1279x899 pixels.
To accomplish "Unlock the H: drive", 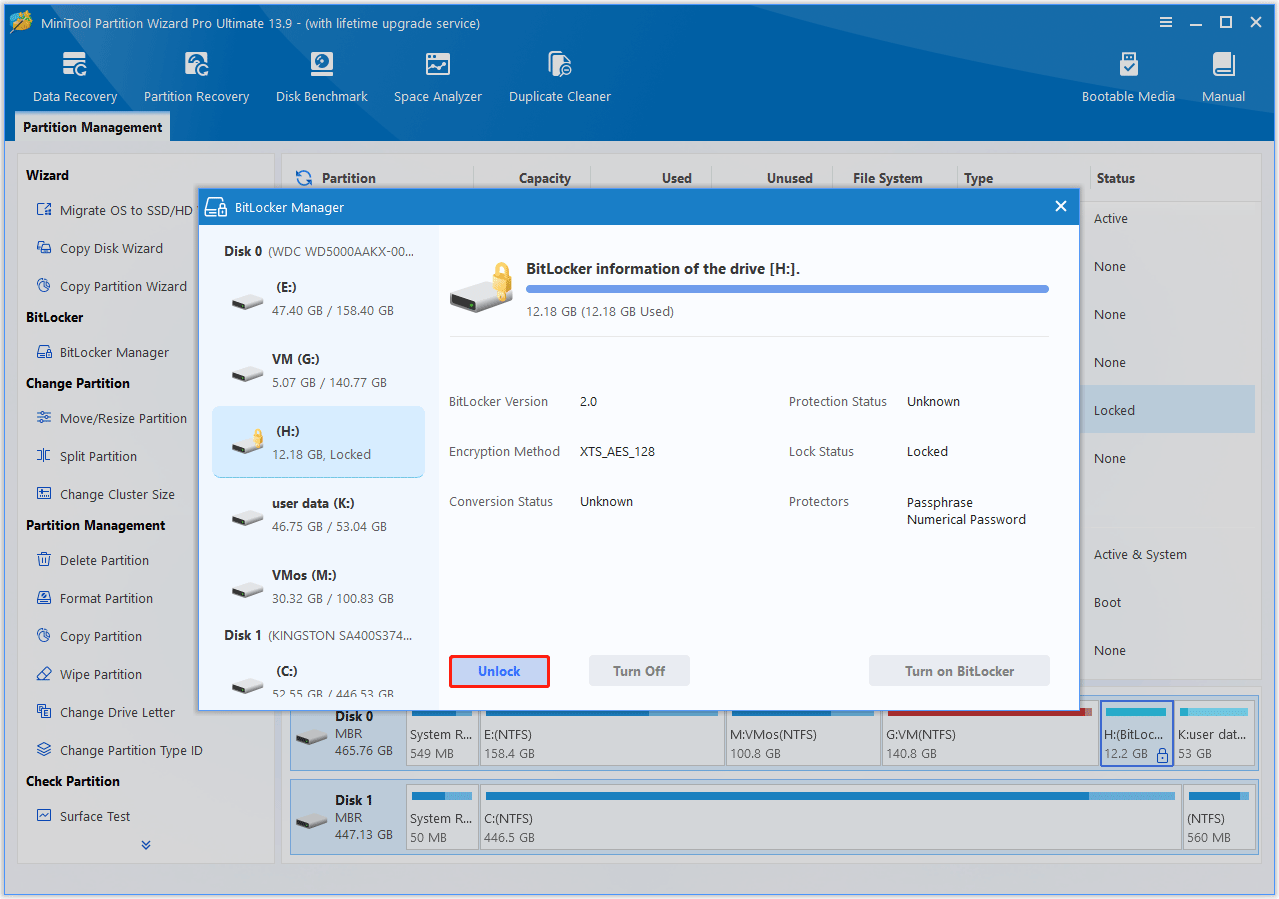I will [x=499, y=671].
